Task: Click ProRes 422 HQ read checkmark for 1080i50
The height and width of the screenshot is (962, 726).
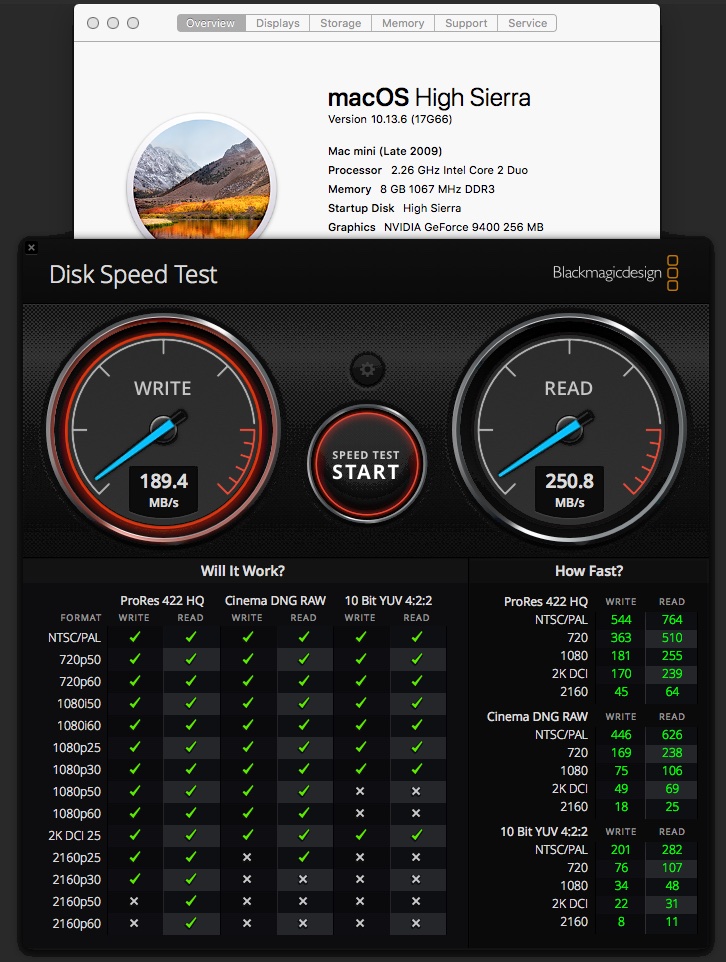Action: pyautogui.click(x=191, y=703)
